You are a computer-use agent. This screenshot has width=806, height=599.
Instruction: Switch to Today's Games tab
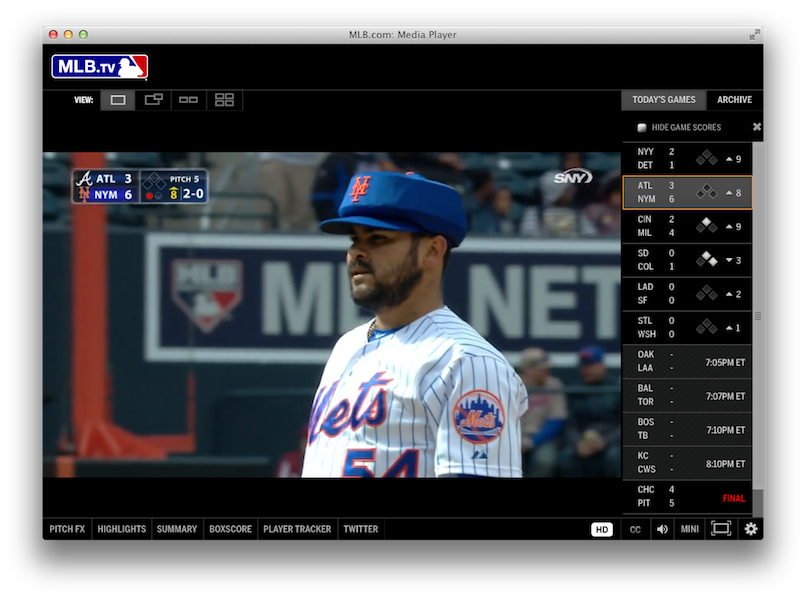point(664,100)
